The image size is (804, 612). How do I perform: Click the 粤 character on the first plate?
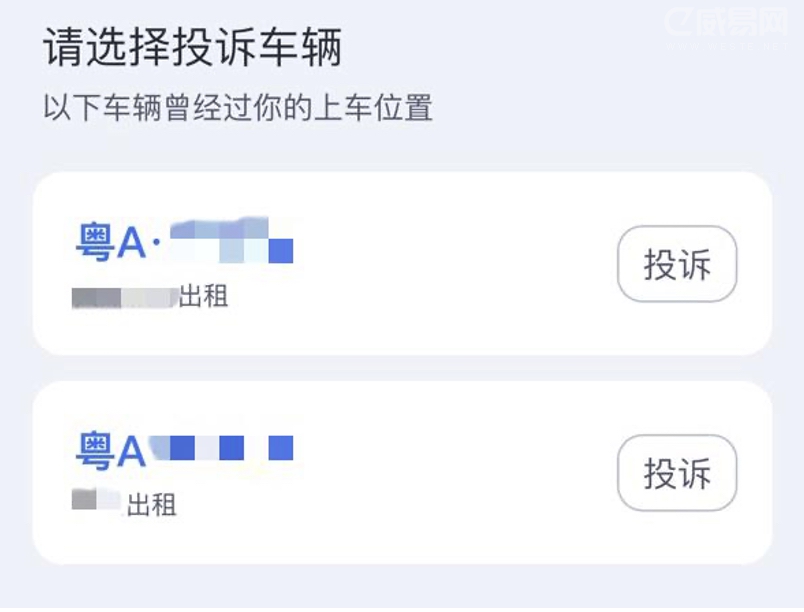click(95, 242)
